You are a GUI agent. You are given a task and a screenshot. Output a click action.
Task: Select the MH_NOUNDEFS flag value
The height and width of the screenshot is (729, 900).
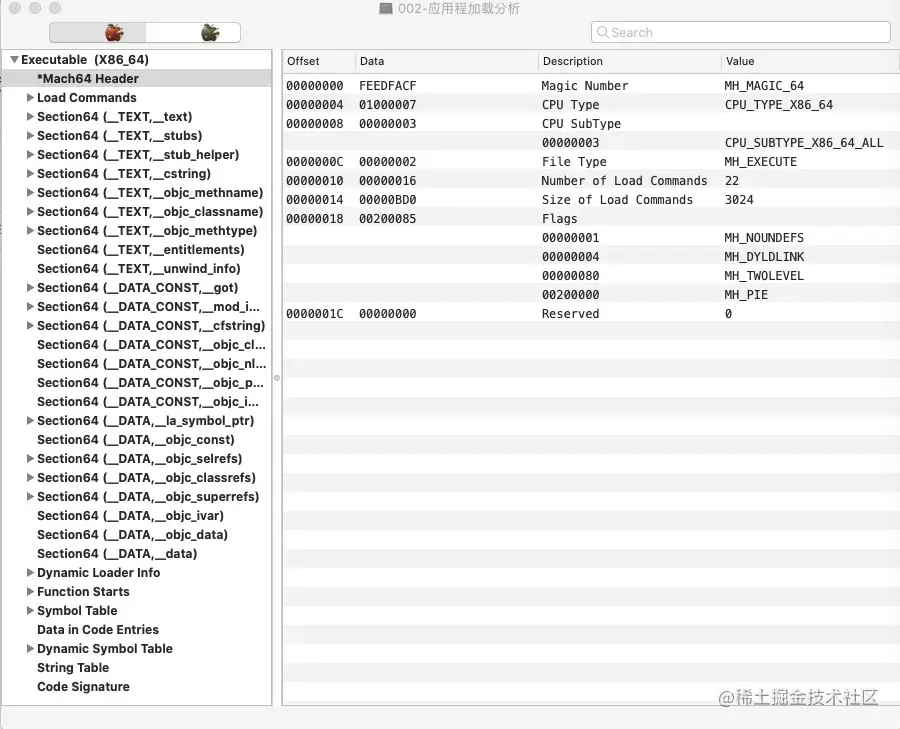click(x=764, y=238)
